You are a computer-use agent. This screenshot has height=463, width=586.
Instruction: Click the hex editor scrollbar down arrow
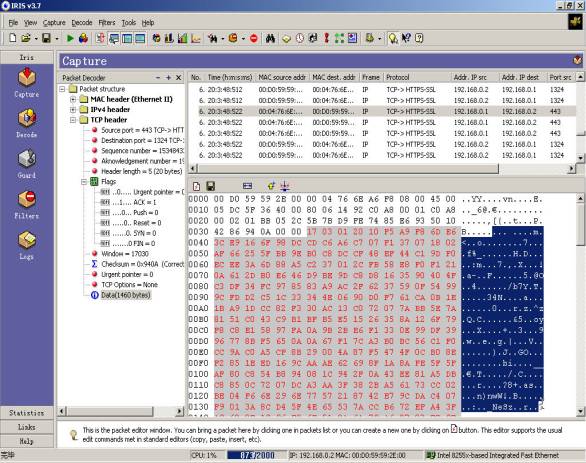point(580,411)
